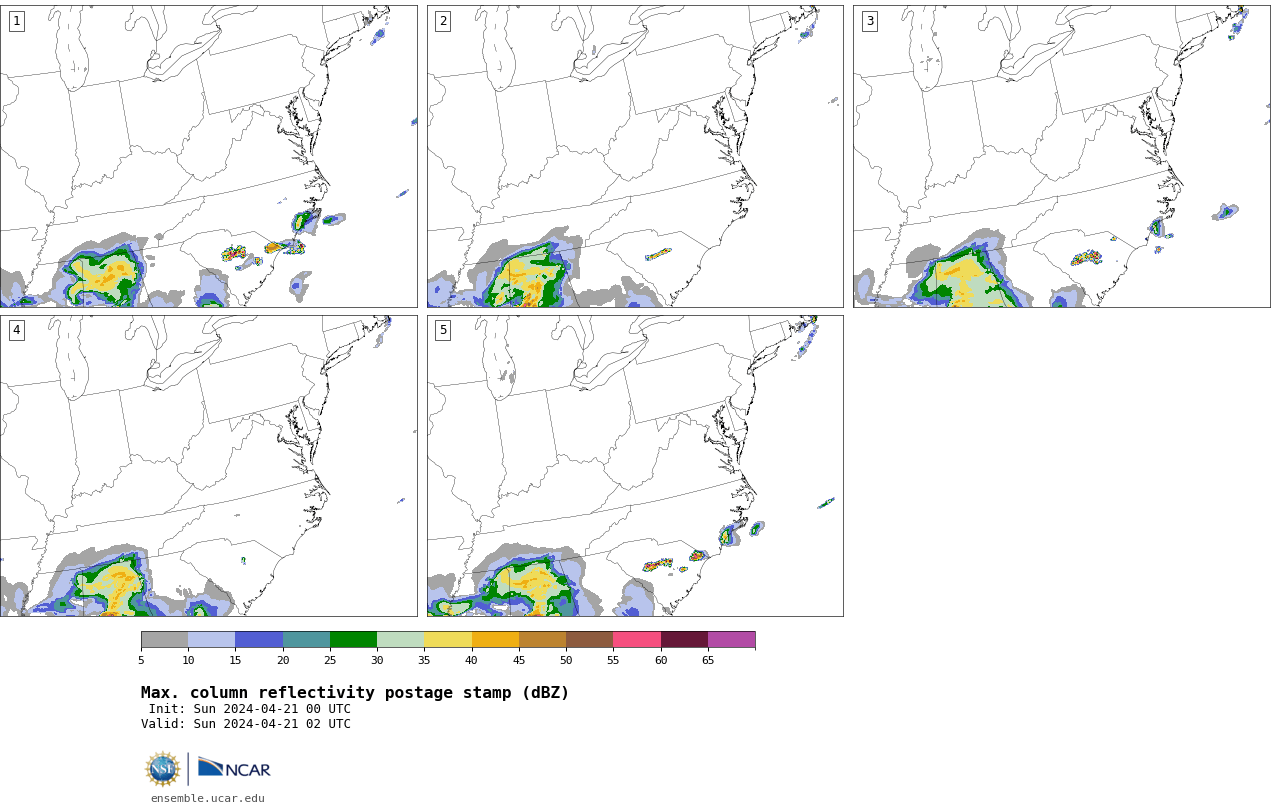1280x809 pixels.
Task: Click the orange 40-45 dBZ swatch
Action: point(495,640)
